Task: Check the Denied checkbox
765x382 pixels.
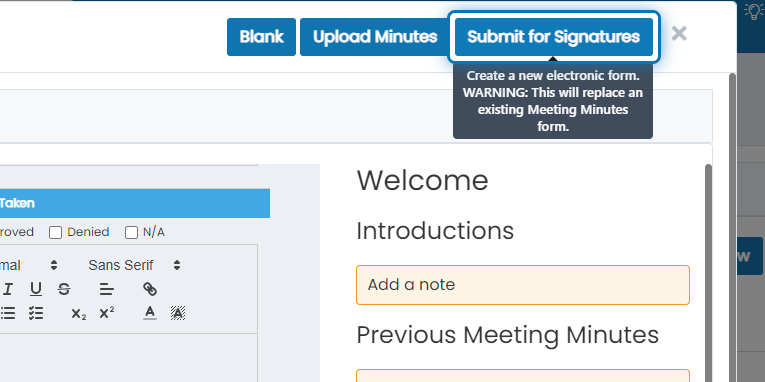Action: 56,233
